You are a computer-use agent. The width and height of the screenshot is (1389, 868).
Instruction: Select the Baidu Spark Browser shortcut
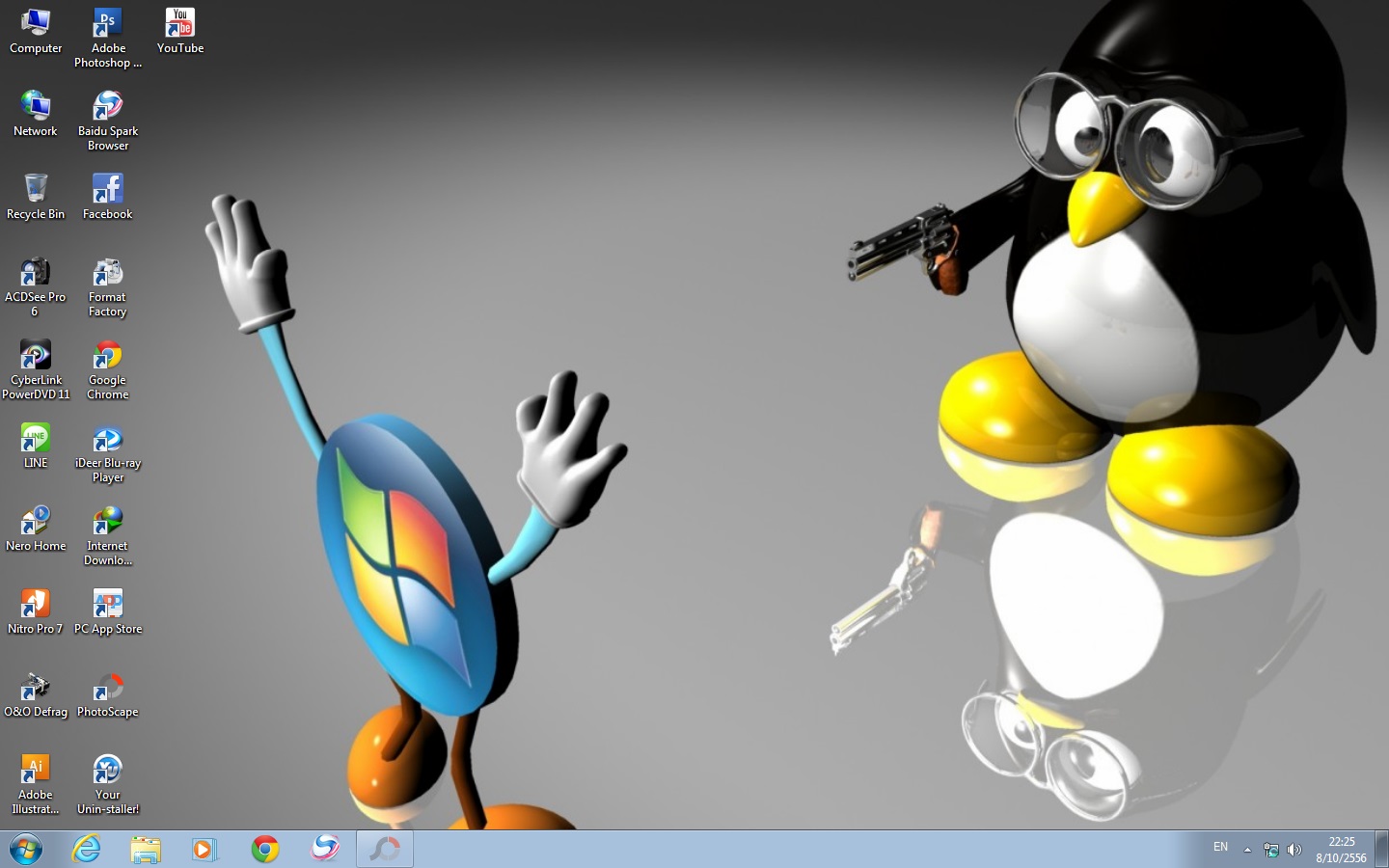[x=108, y=121]
